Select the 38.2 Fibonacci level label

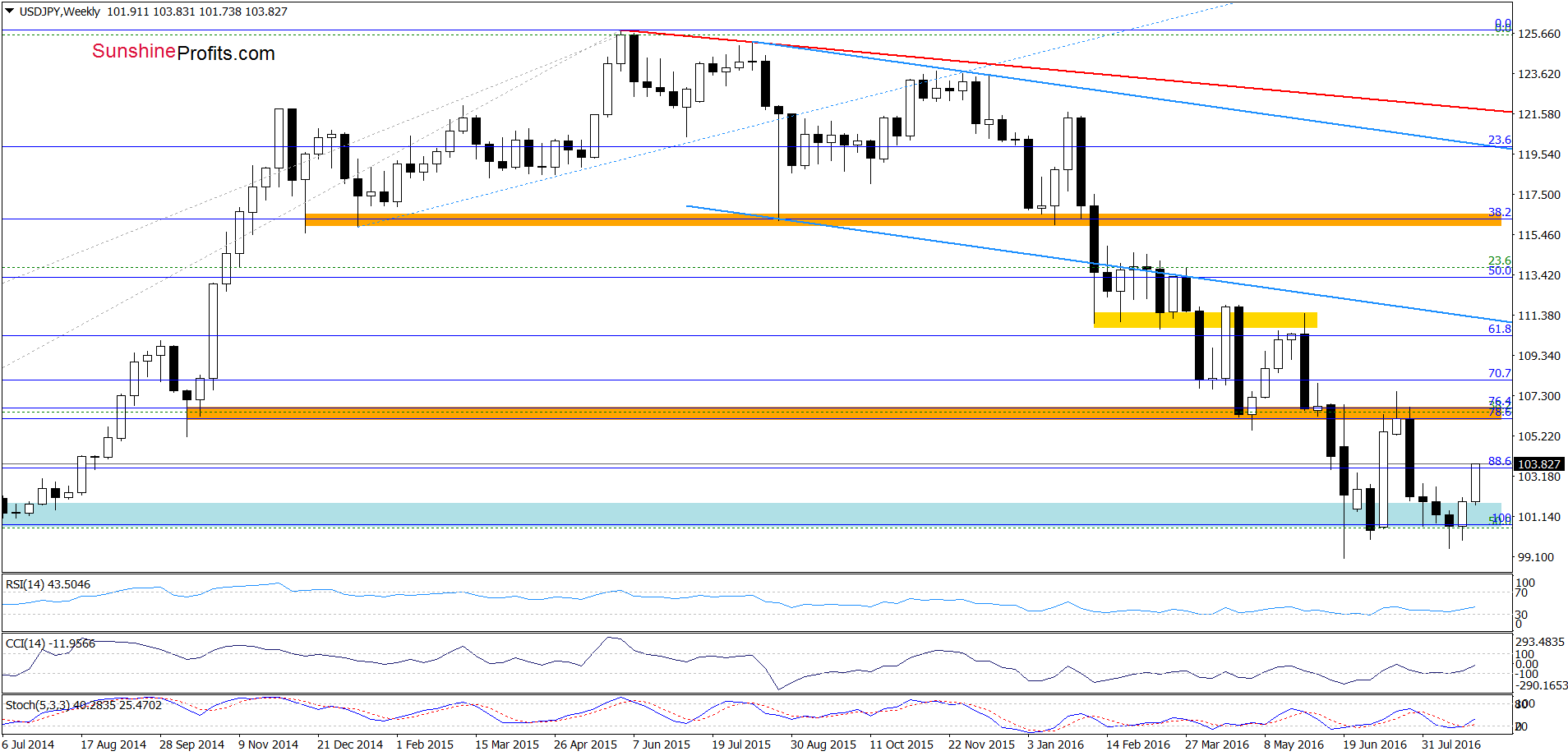click(1499, 212)
